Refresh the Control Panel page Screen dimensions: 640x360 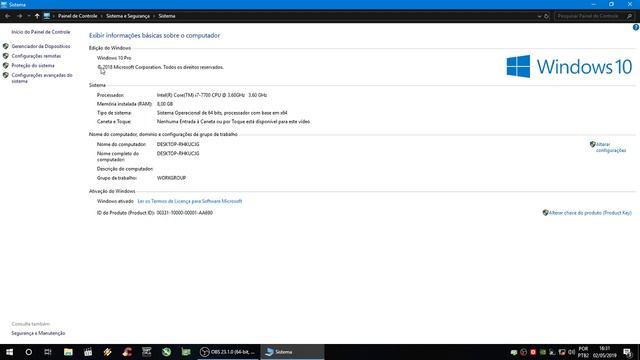547,16
